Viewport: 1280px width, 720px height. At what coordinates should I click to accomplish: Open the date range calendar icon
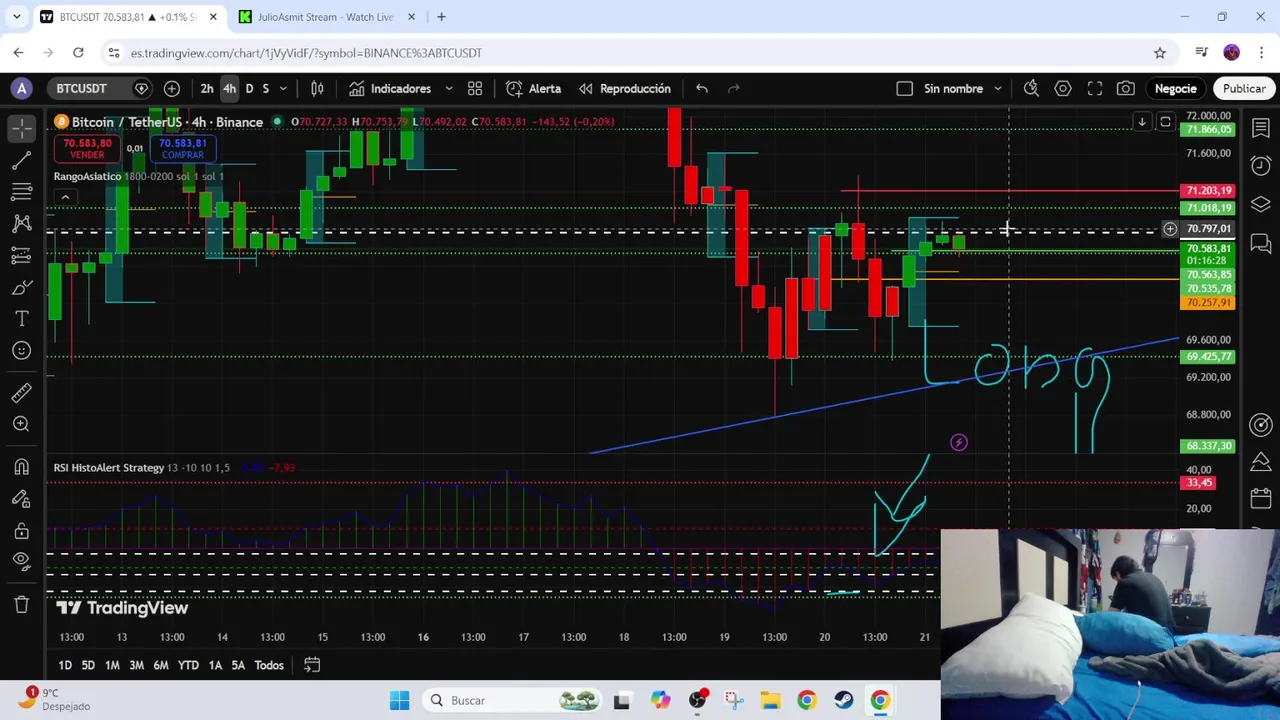312,665
